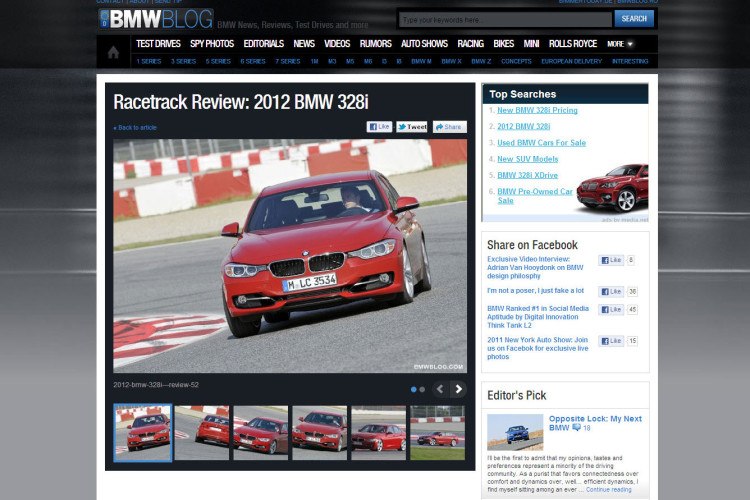The image size is (750, 500).
Task: Open BMW M submenu link
Action: 421,61
